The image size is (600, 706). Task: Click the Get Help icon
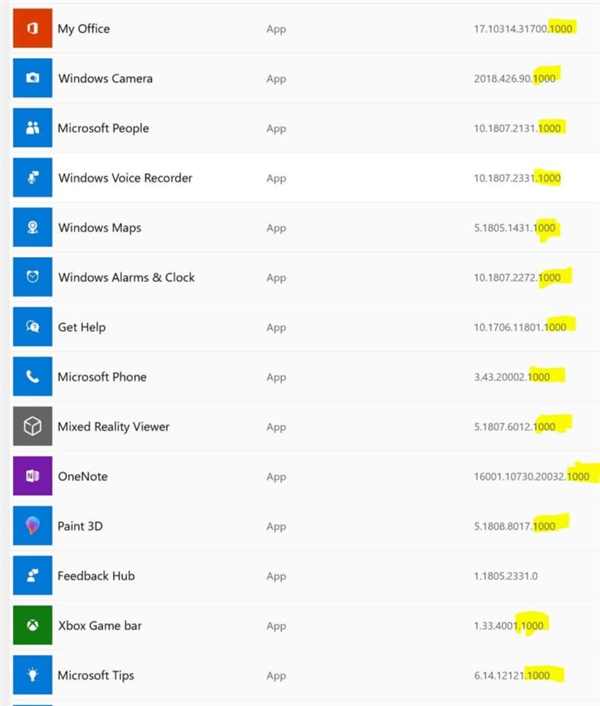32,327
